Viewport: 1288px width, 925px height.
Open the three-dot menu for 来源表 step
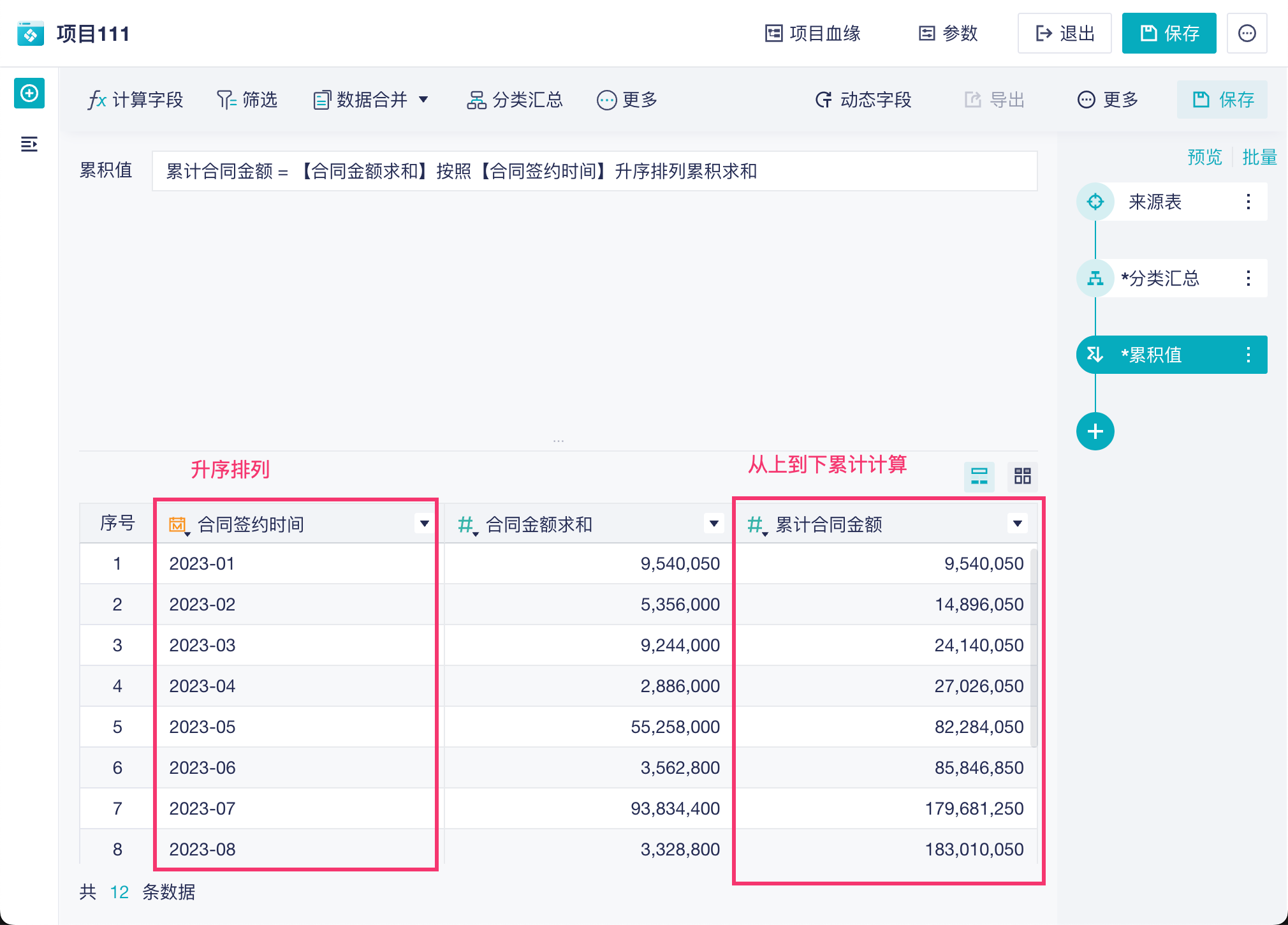tap(1248, 202)
